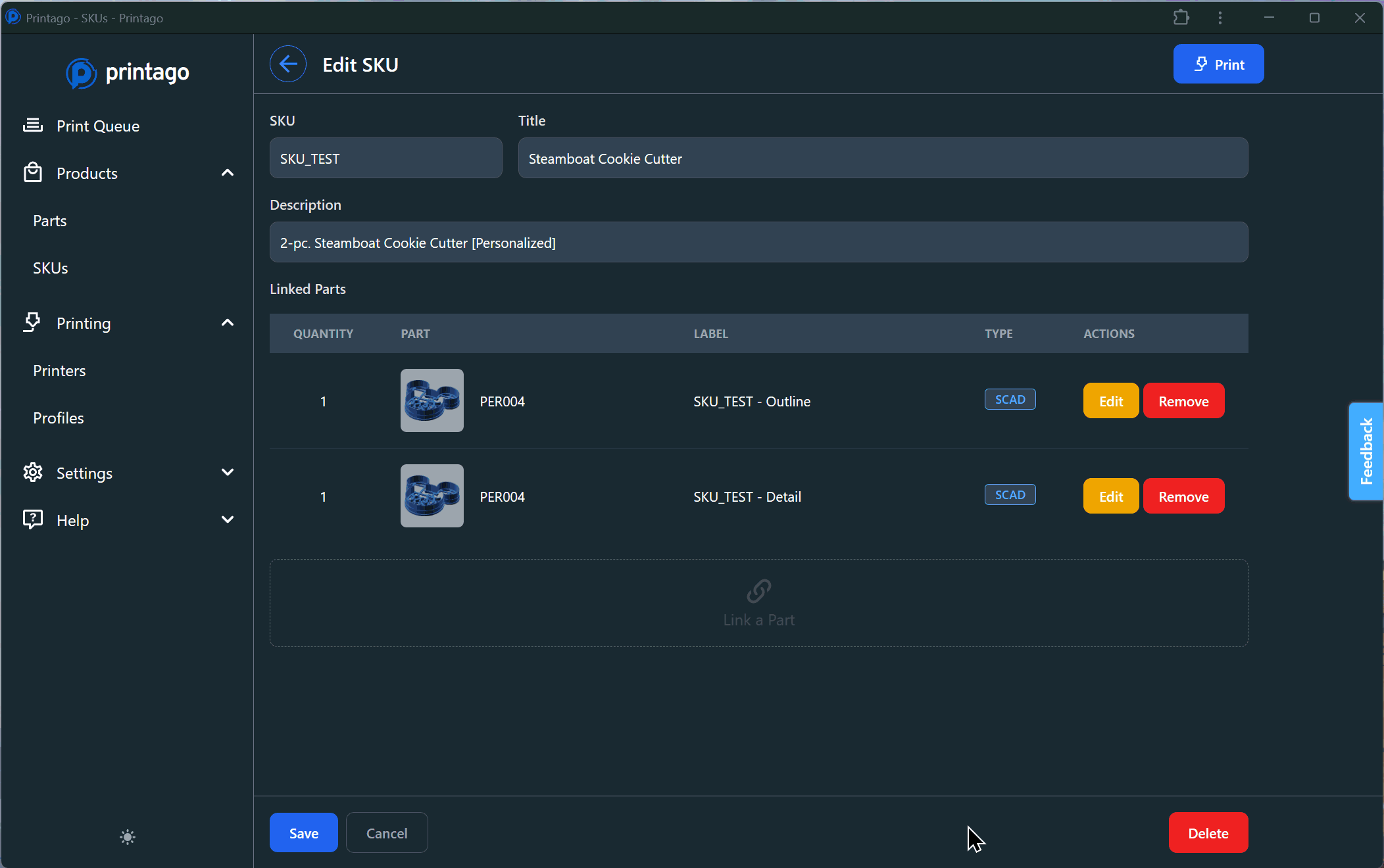This screenshot has height=868, width=1384.
Task: Click the ACTIONS column header
Action: point(1109,333)
